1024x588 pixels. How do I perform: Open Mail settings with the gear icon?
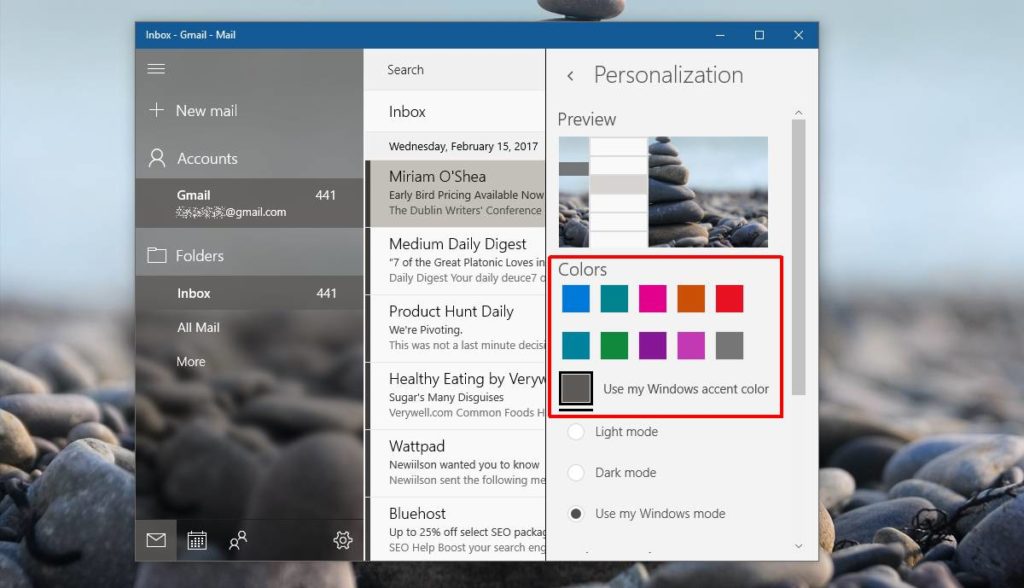(342, 540)
